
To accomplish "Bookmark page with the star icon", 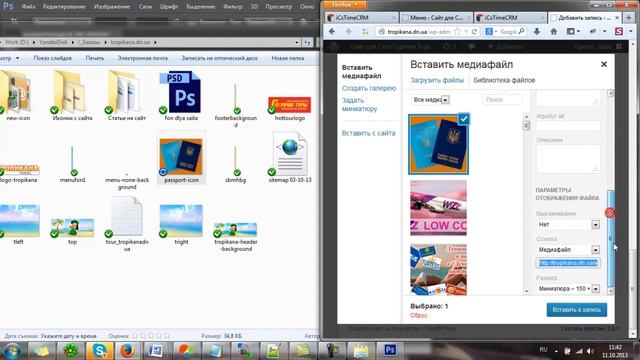I will 457,31.
